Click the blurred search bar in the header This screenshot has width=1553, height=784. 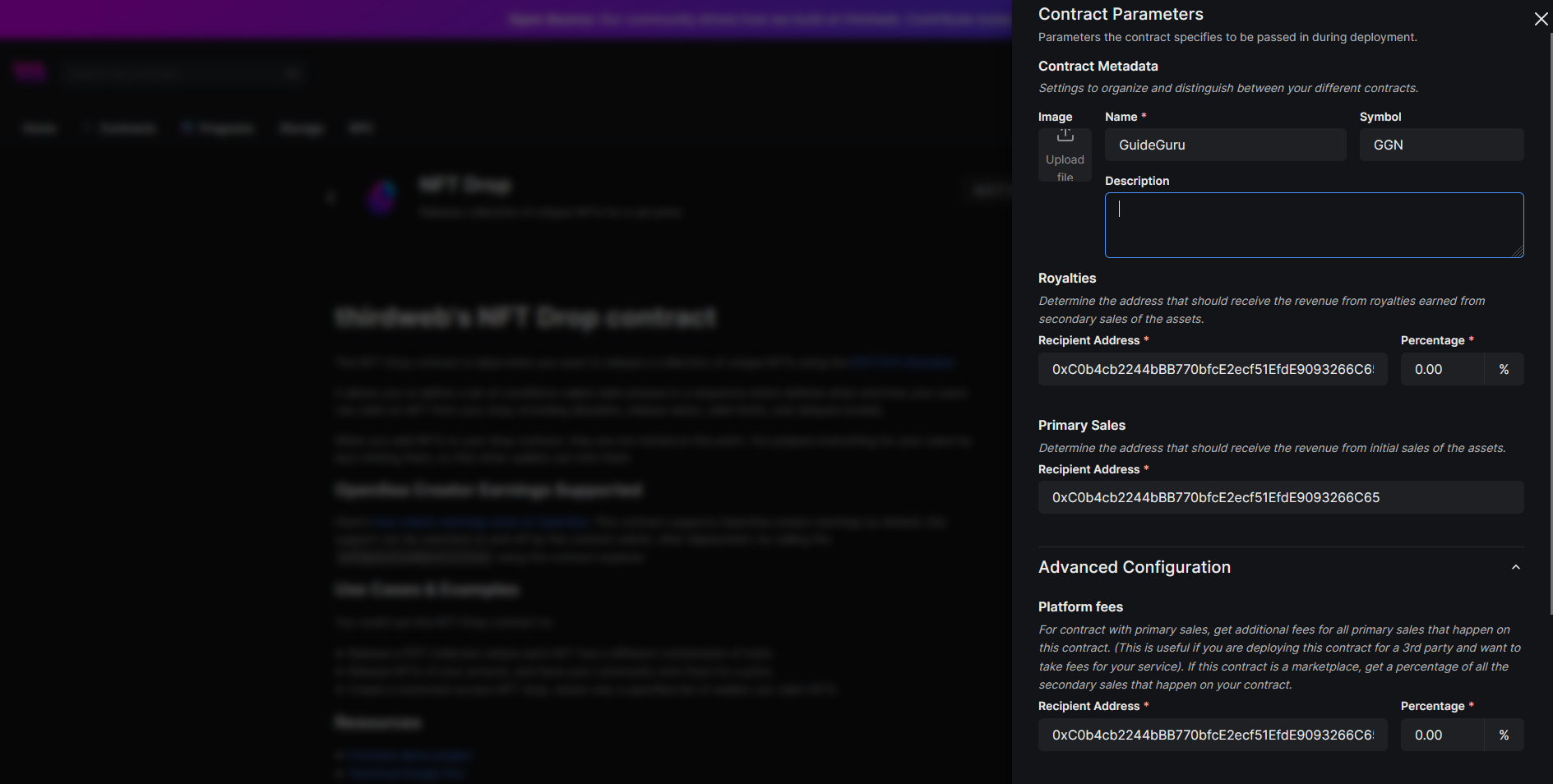tap(183, 73)
